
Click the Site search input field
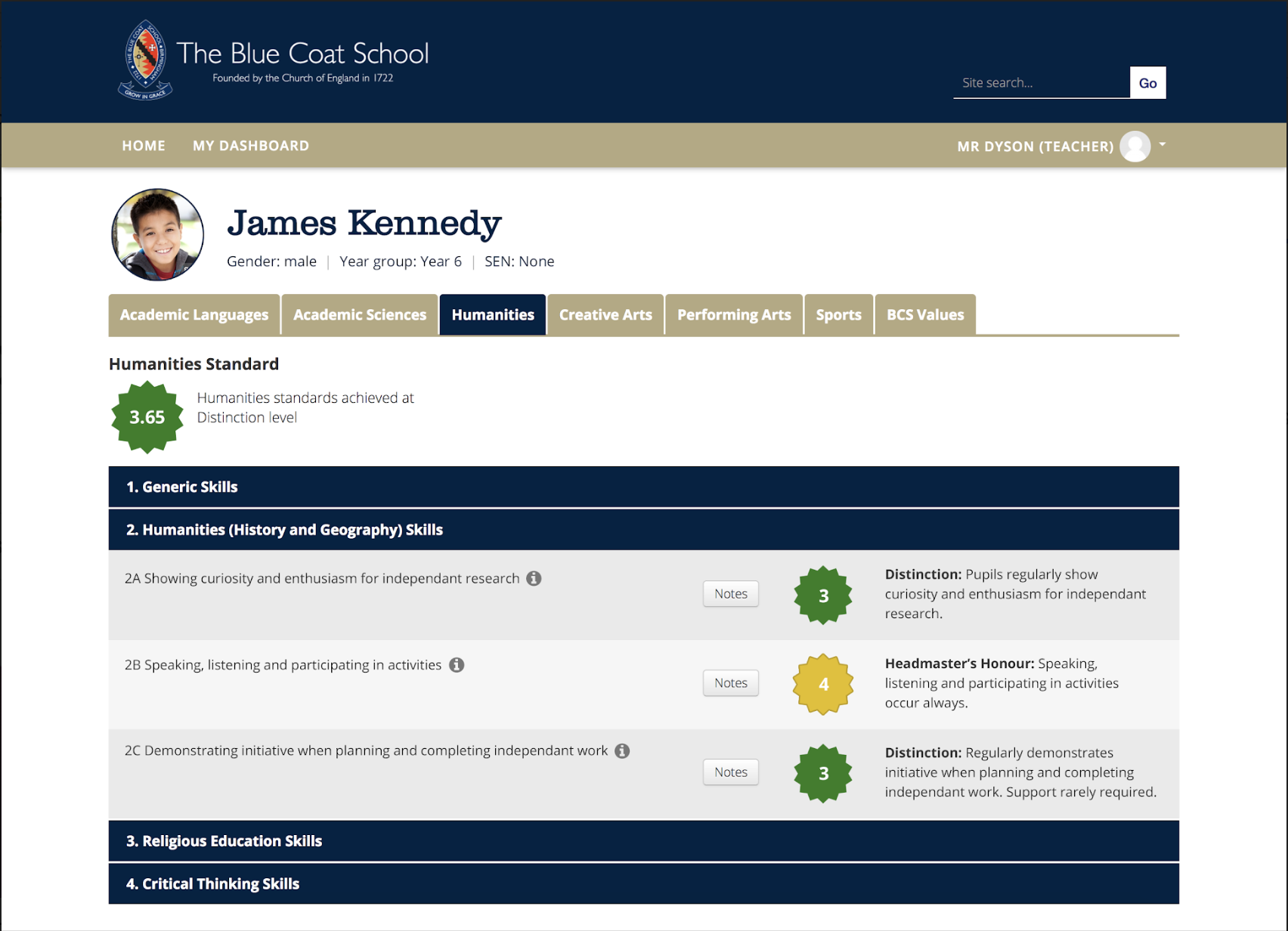click(1040, 83)
